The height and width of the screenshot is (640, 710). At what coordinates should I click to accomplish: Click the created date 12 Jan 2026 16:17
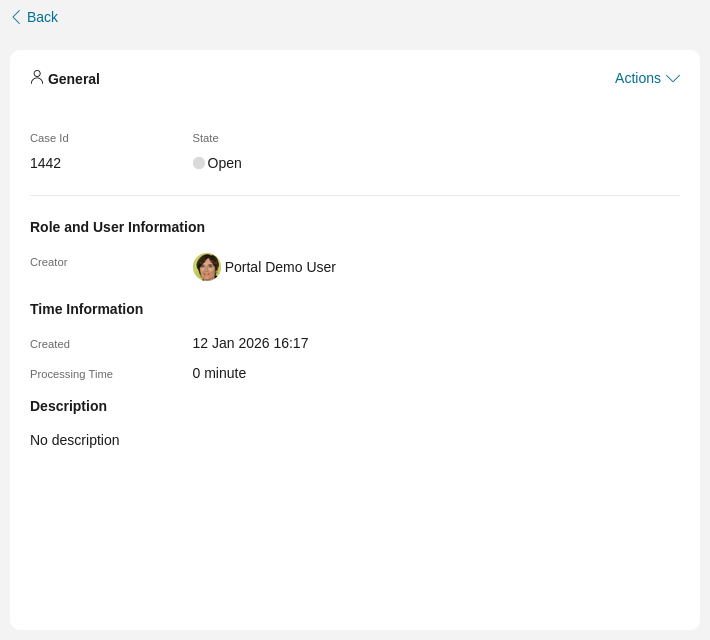tap(250, 343)
